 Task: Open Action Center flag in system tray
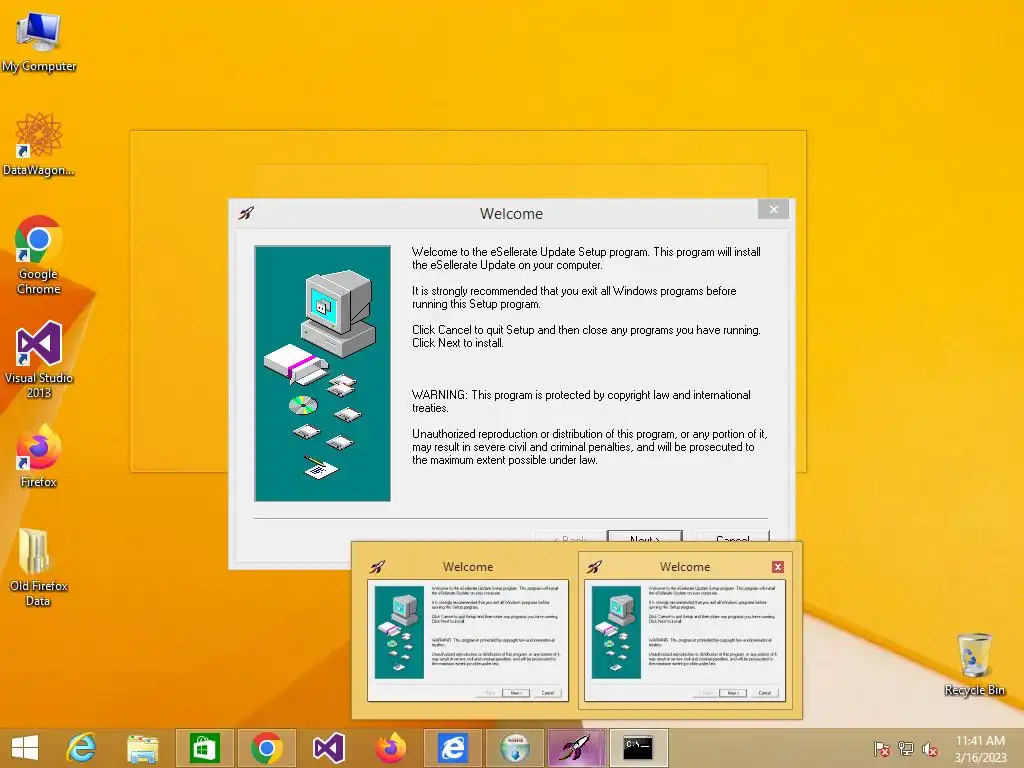[881, 749]
